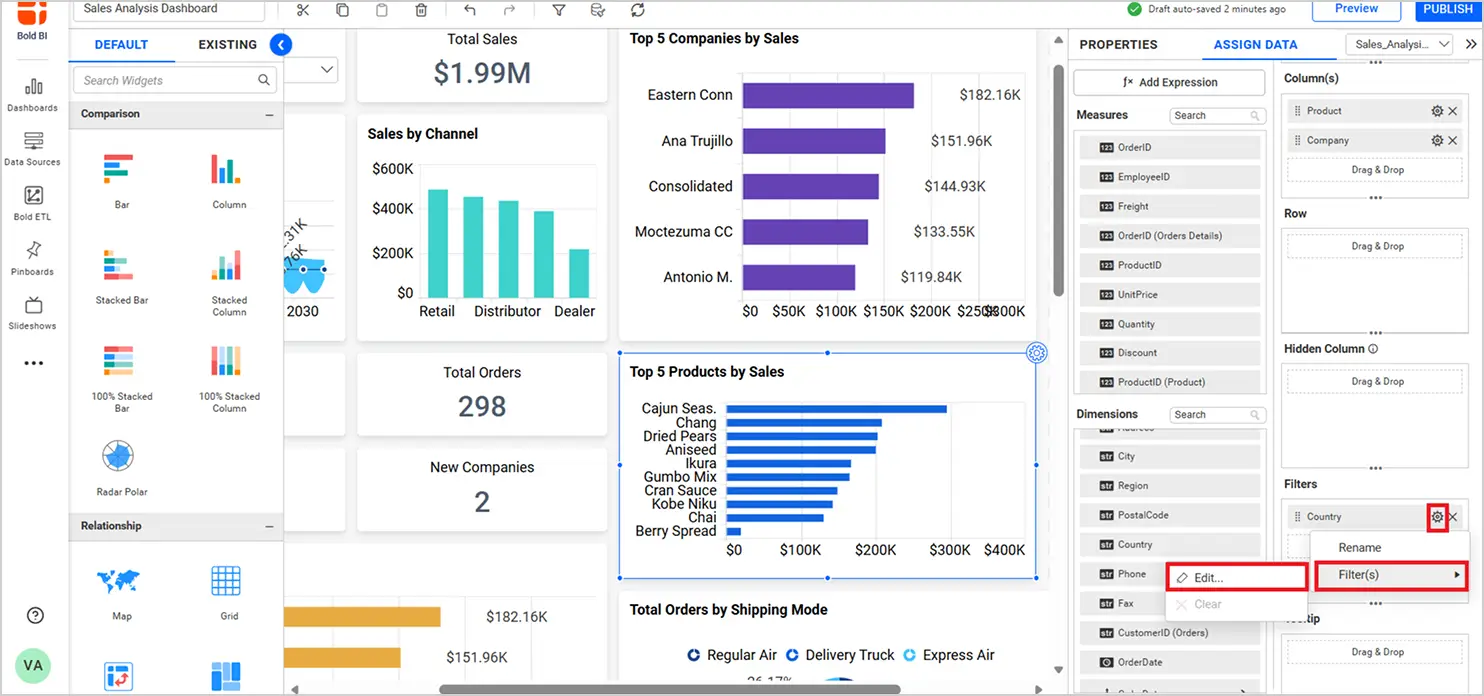Select the UnitPrice measure field
1484x696 pixels.
(1169, 295)
